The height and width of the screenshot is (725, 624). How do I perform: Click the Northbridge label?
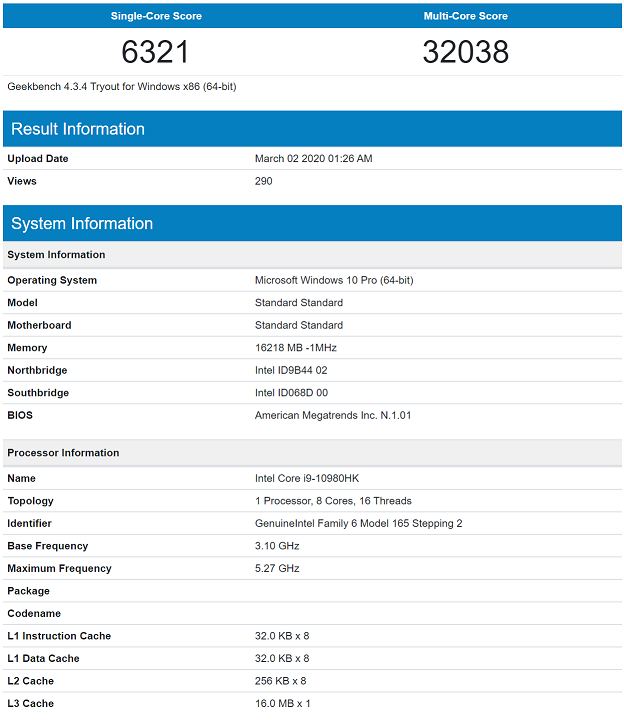[37, 370]
